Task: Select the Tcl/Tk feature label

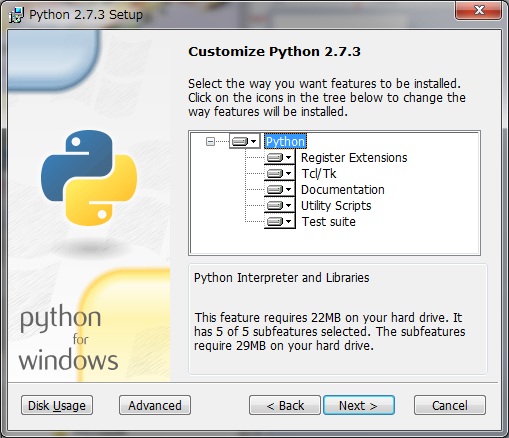Action: coord(319,173)
